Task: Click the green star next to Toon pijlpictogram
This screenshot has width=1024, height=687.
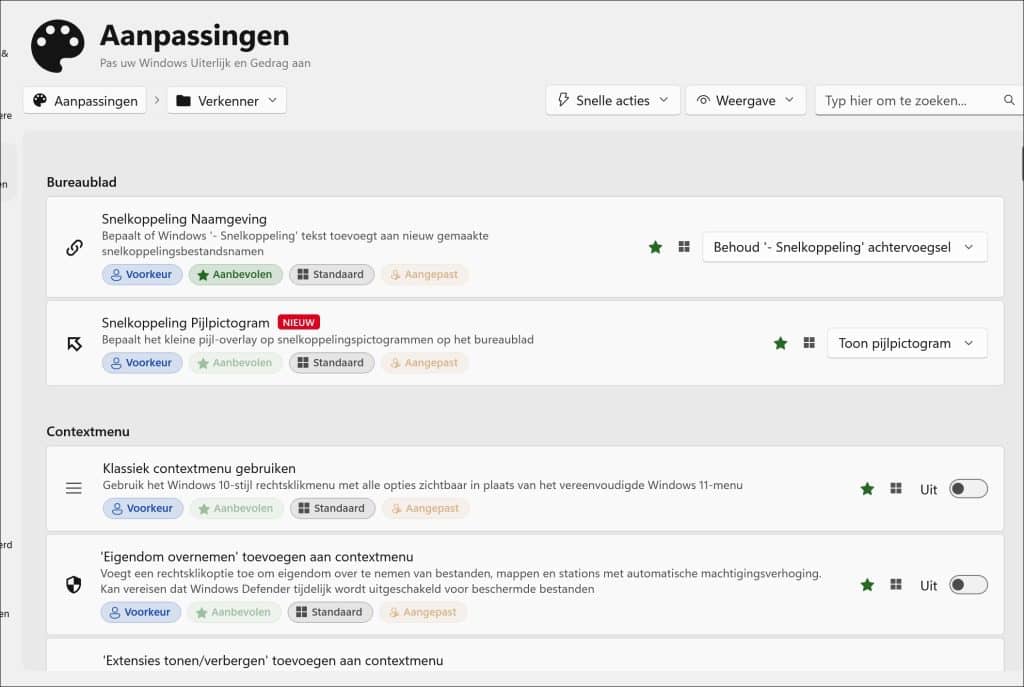Action: pos(780,343)
